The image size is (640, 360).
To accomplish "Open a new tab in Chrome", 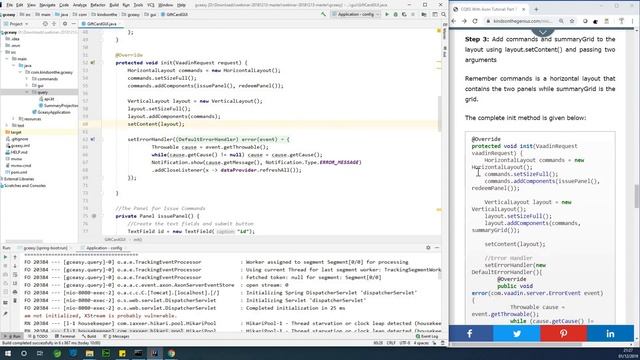I will (x=536, y=9).
